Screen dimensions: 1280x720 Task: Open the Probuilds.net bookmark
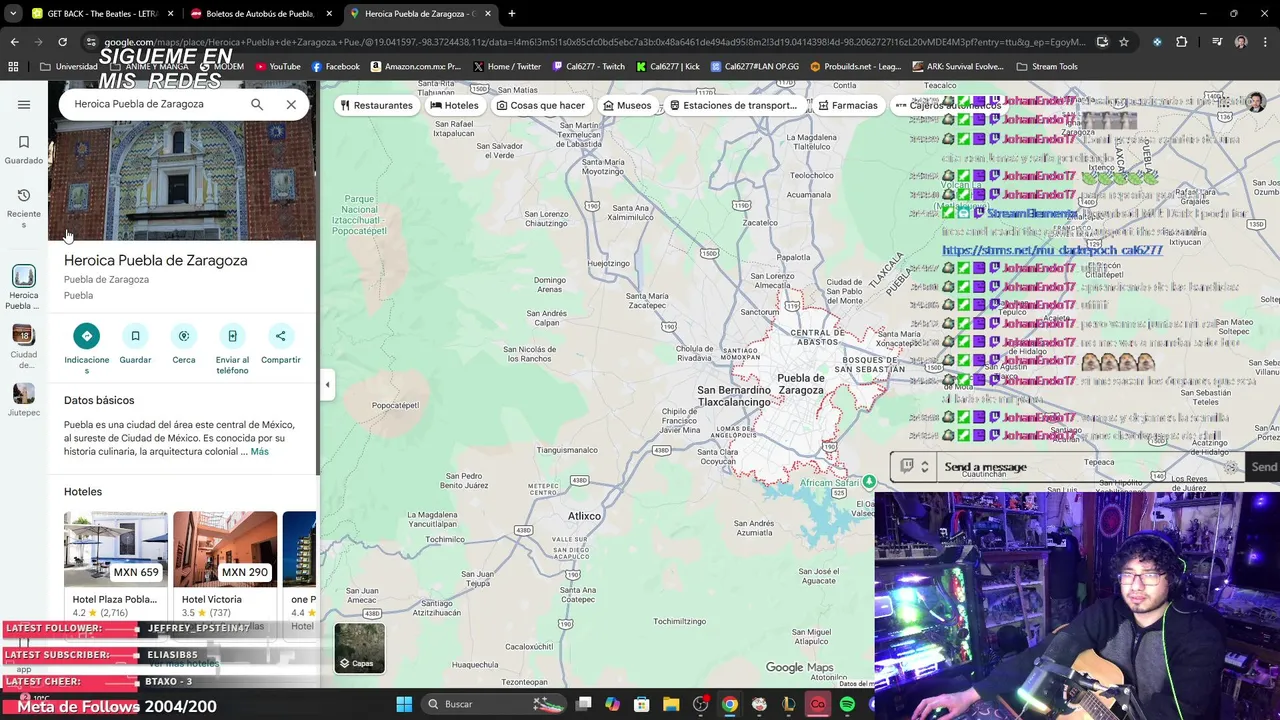coord(856,67)
